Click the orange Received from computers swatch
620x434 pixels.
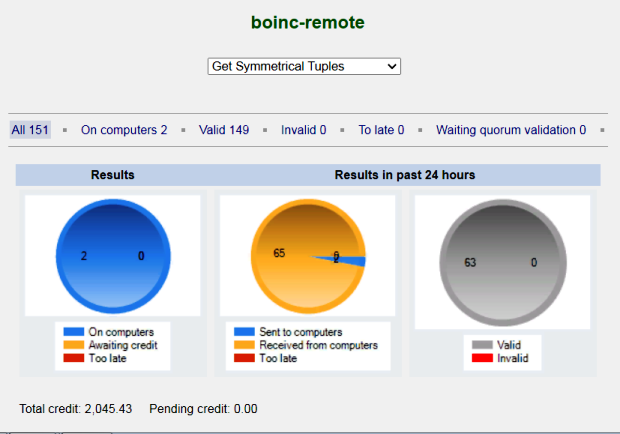244,345
